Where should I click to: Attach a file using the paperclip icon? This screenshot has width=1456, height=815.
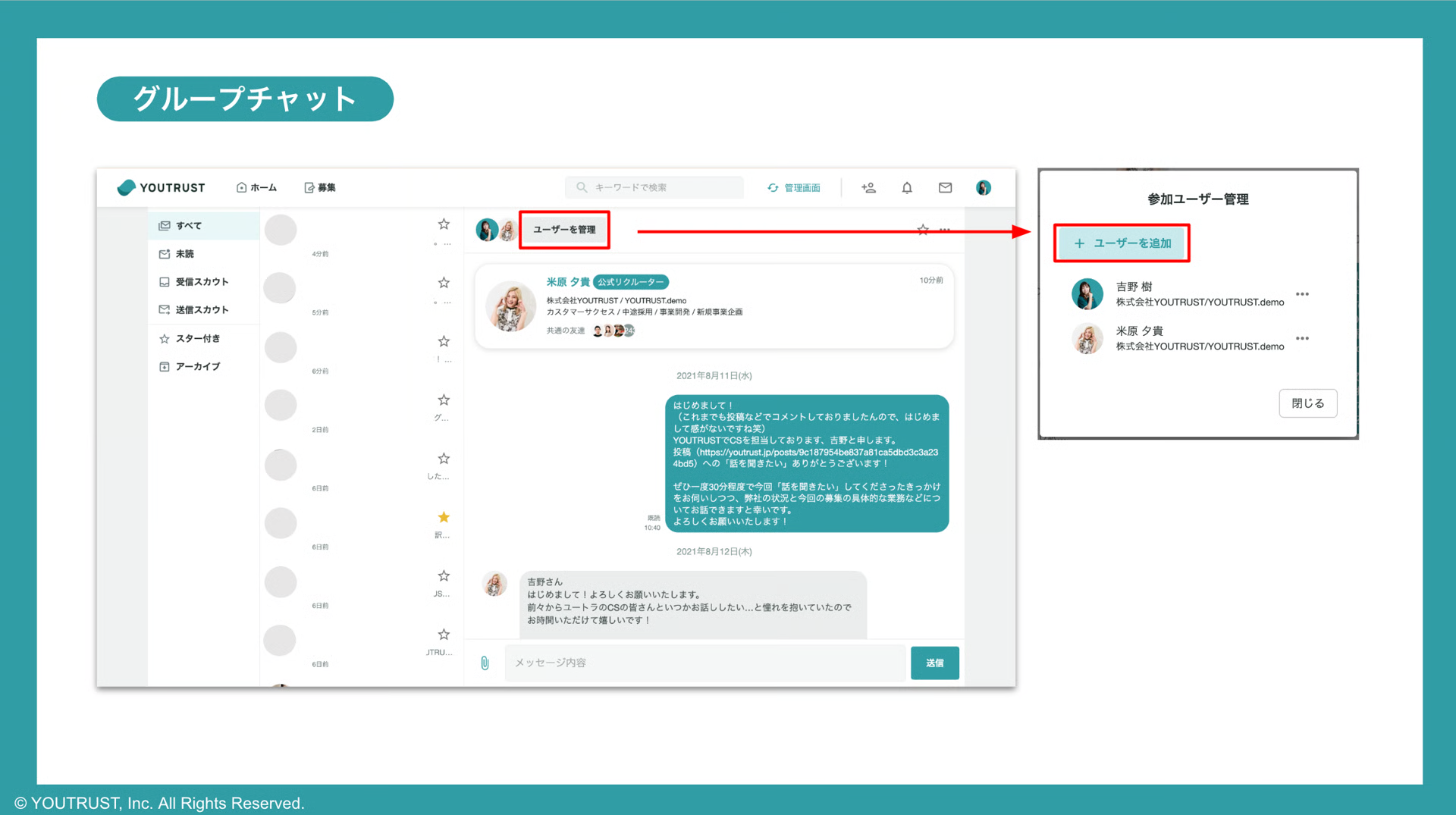484,663
